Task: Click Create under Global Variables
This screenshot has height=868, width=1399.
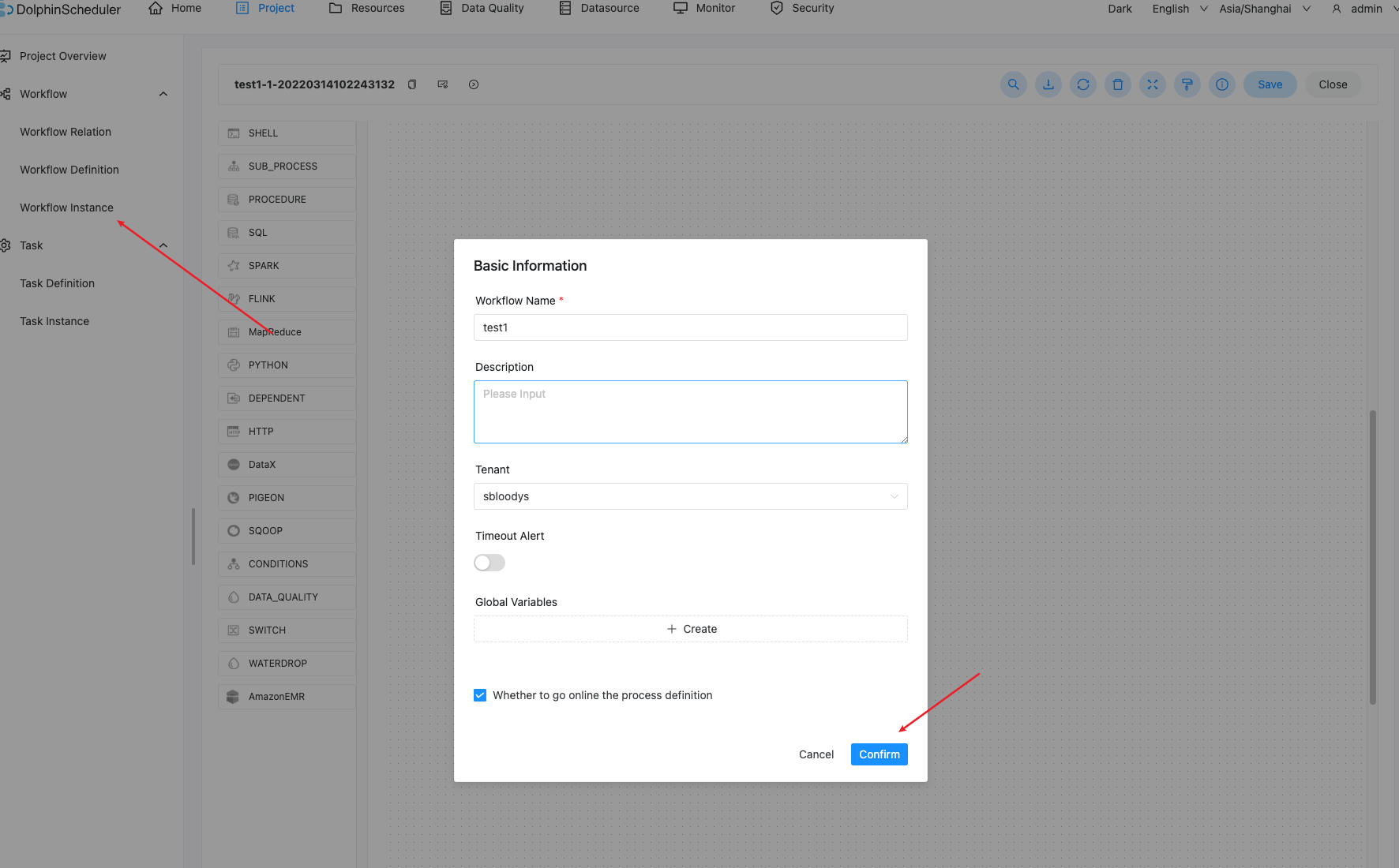Action: point(691,629)
